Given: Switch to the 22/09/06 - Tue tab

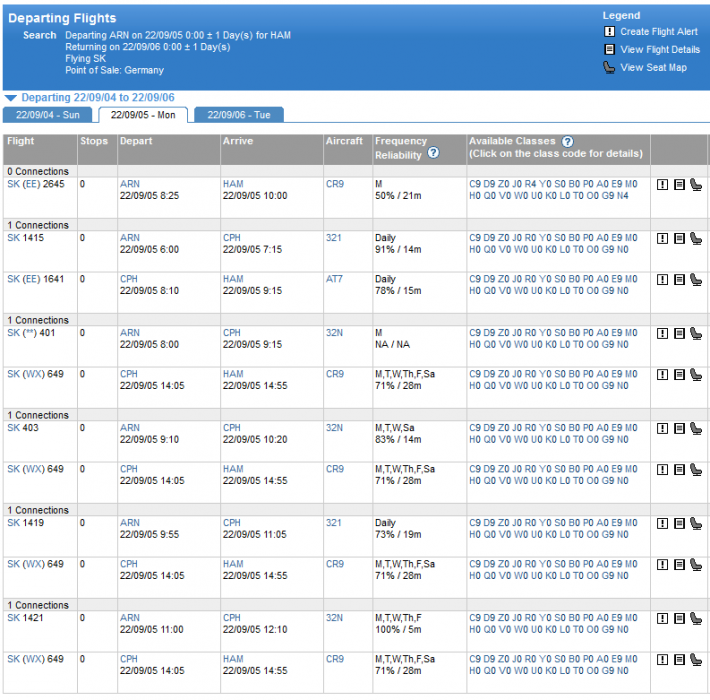Looking at the screenshot, I should click(239, 115).
